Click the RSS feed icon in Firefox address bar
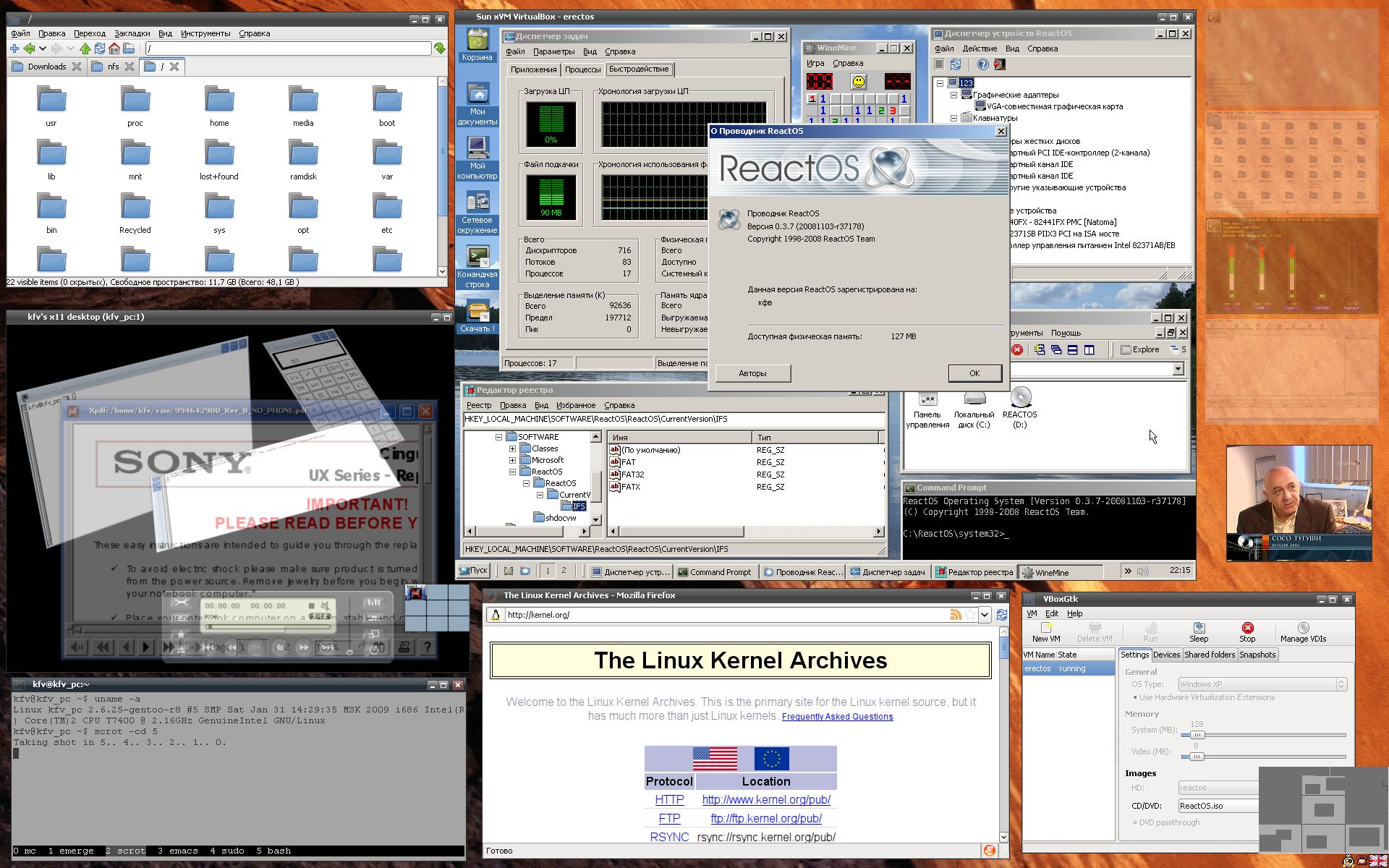The height and width of the screenshot is (868, 1389). click(956, 615)
